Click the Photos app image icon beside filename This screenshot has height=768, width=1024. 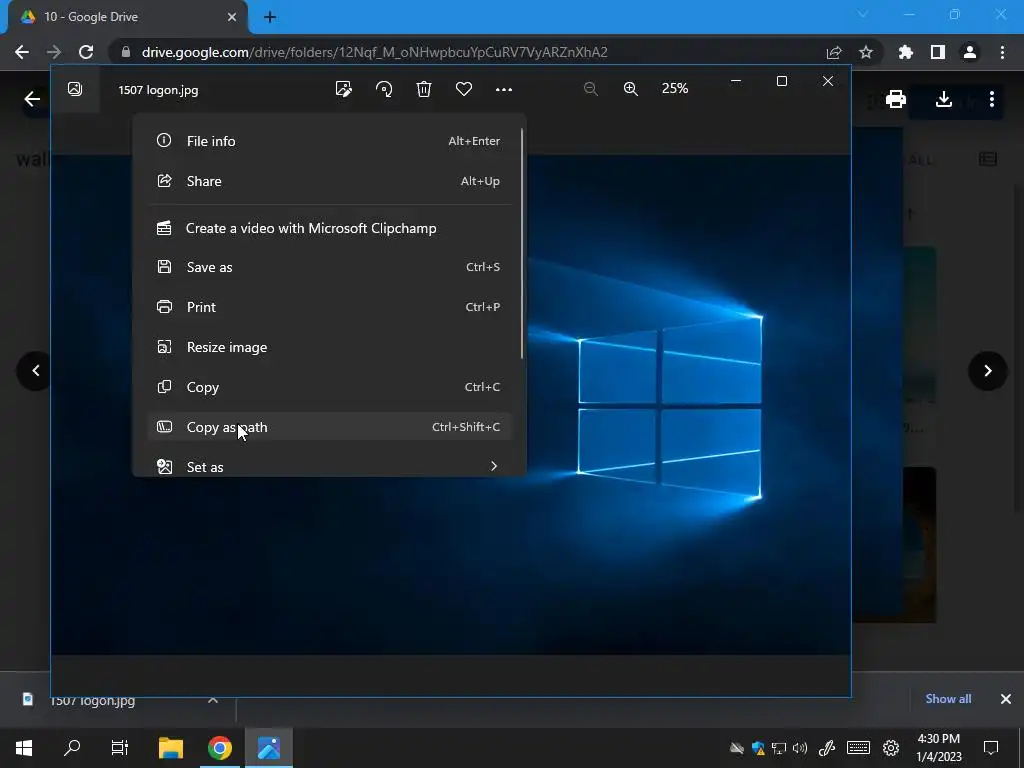75,89
